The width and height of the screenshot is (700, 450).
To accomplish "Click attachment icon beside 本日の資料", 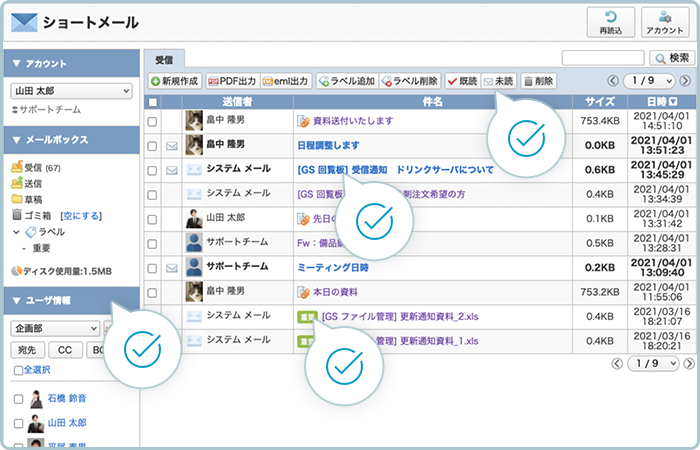I will pos(304,292).
